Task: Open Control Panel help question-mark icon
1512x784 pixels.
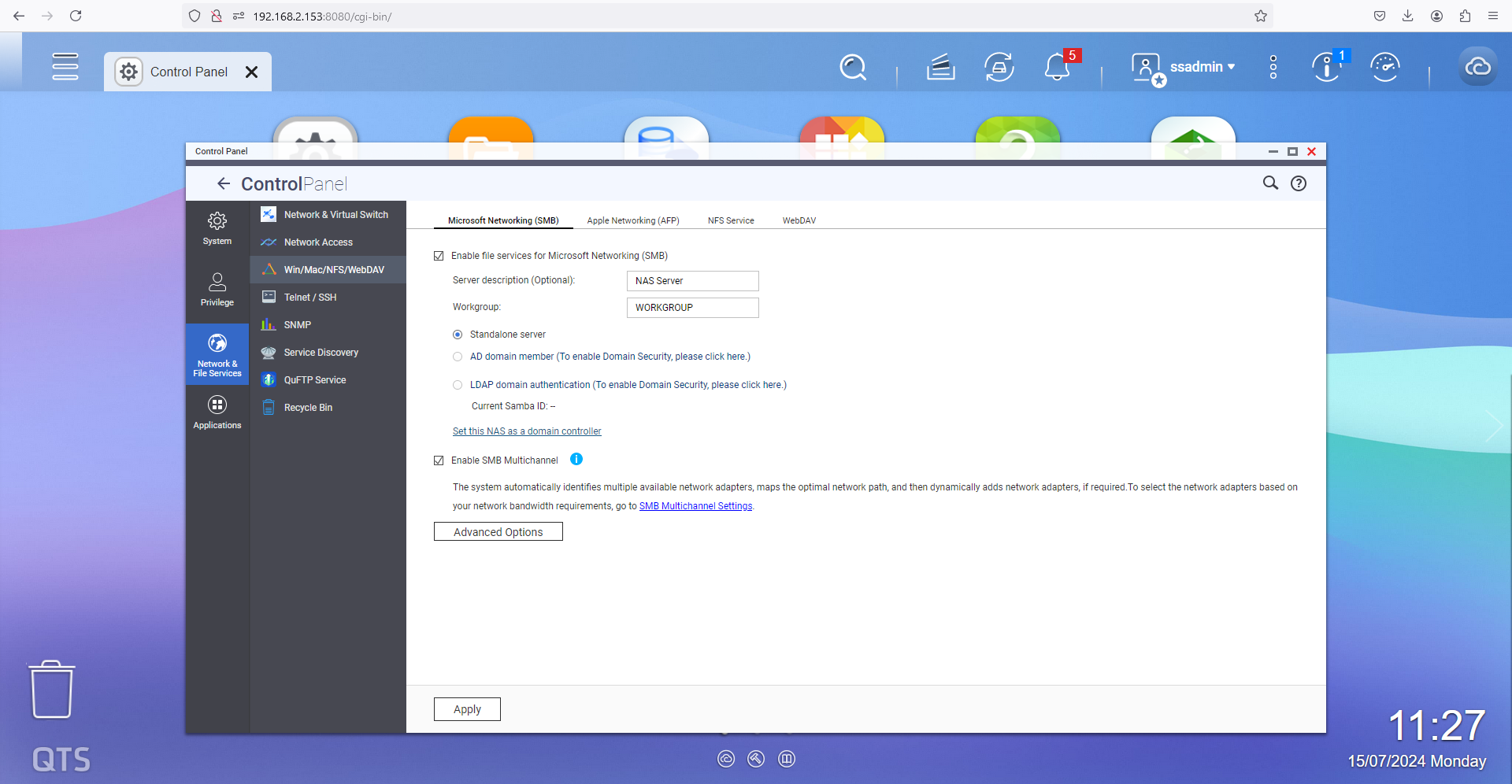Action: [1299, 183]
